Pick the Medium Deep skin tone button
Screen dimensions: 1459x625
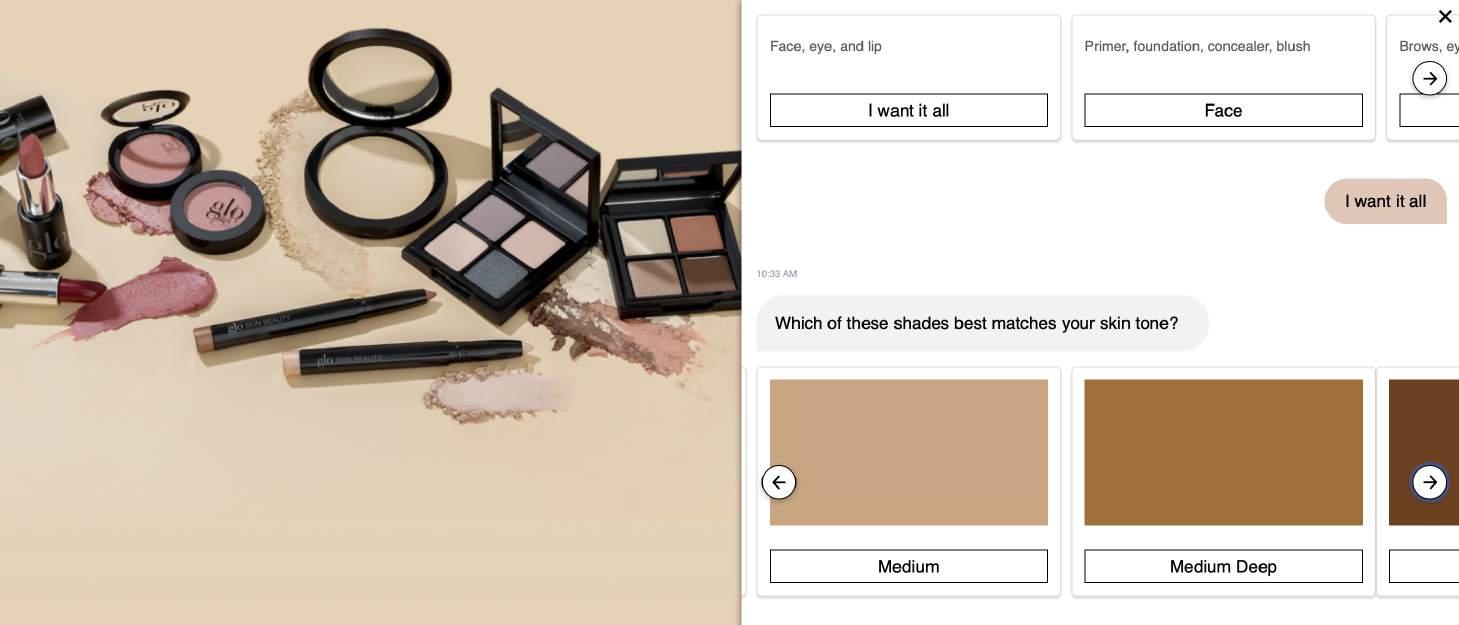click(x=1223, y=566)
